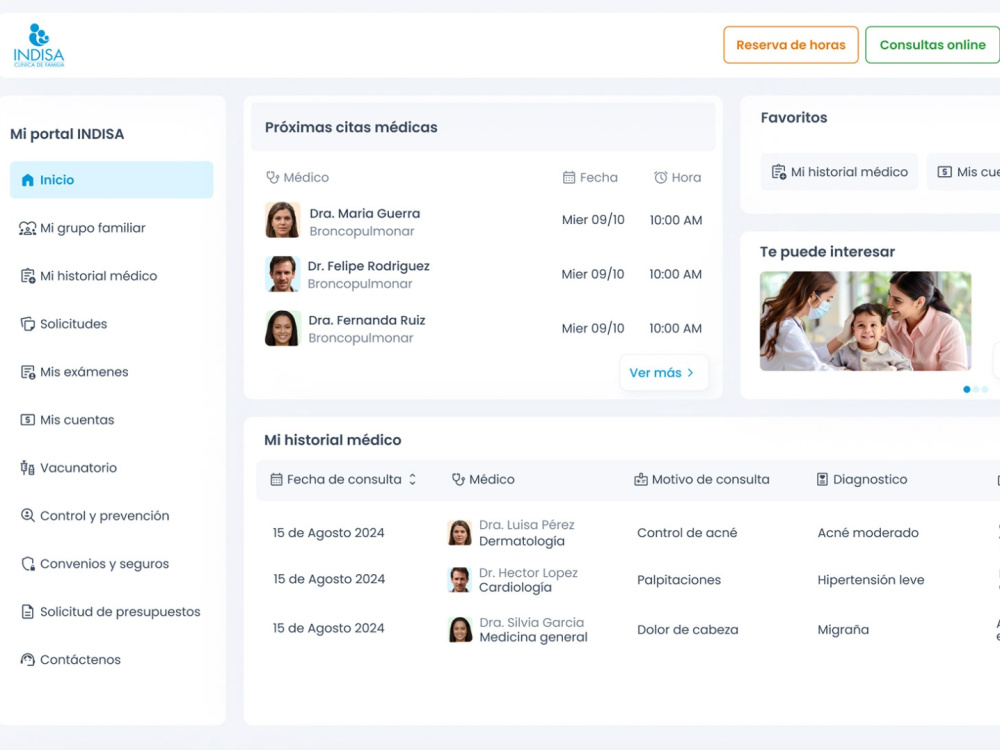
Task: Click the Diagnostico header icon
Action: point(823,479)
